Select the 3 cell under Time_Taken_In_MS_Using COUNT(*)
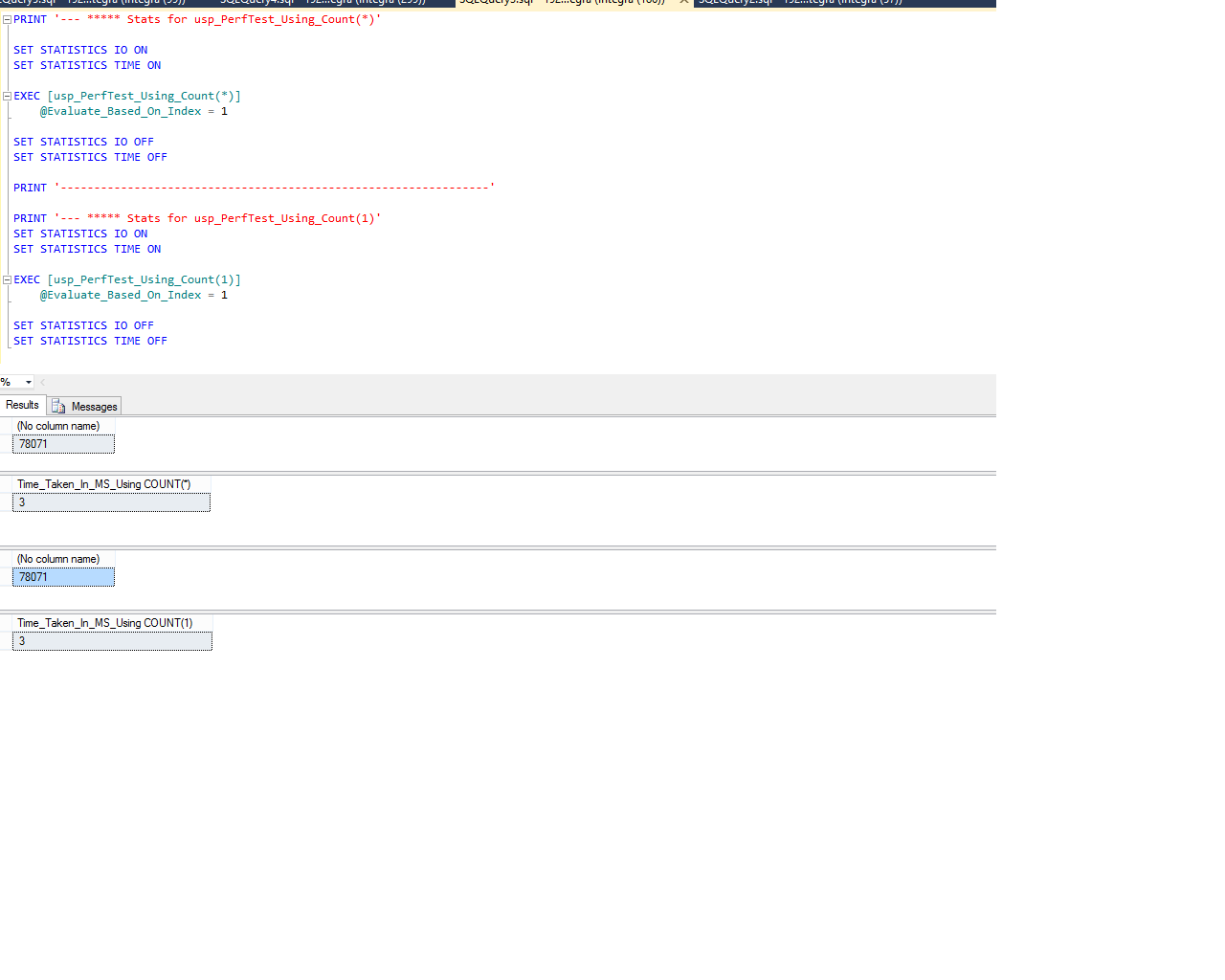Image resolution: width=1225 pixels, height=980 pixels. pos(111,502)
